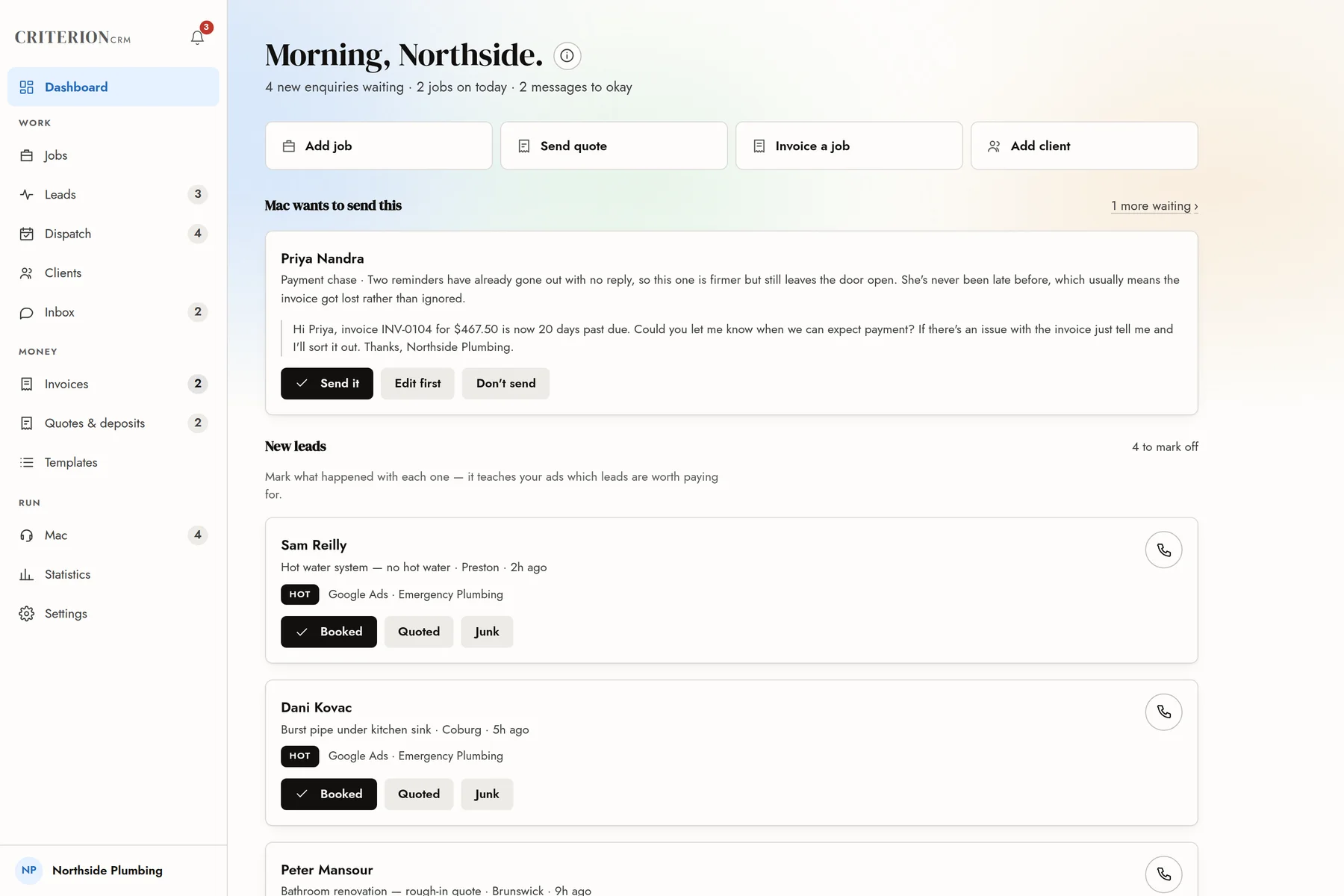Open Dispatch section
Viewport: 1344px width, 896px height.
click(x=113, y=234)
